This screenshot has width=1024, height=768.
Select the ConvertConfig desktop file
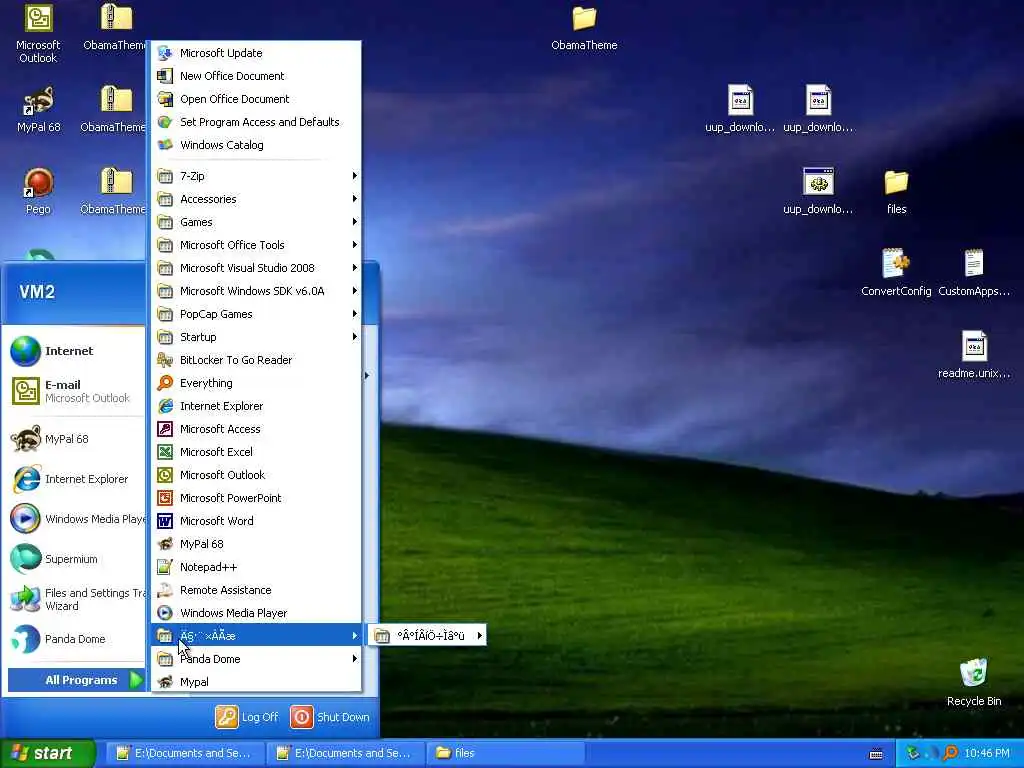click(x=896, y=273)
